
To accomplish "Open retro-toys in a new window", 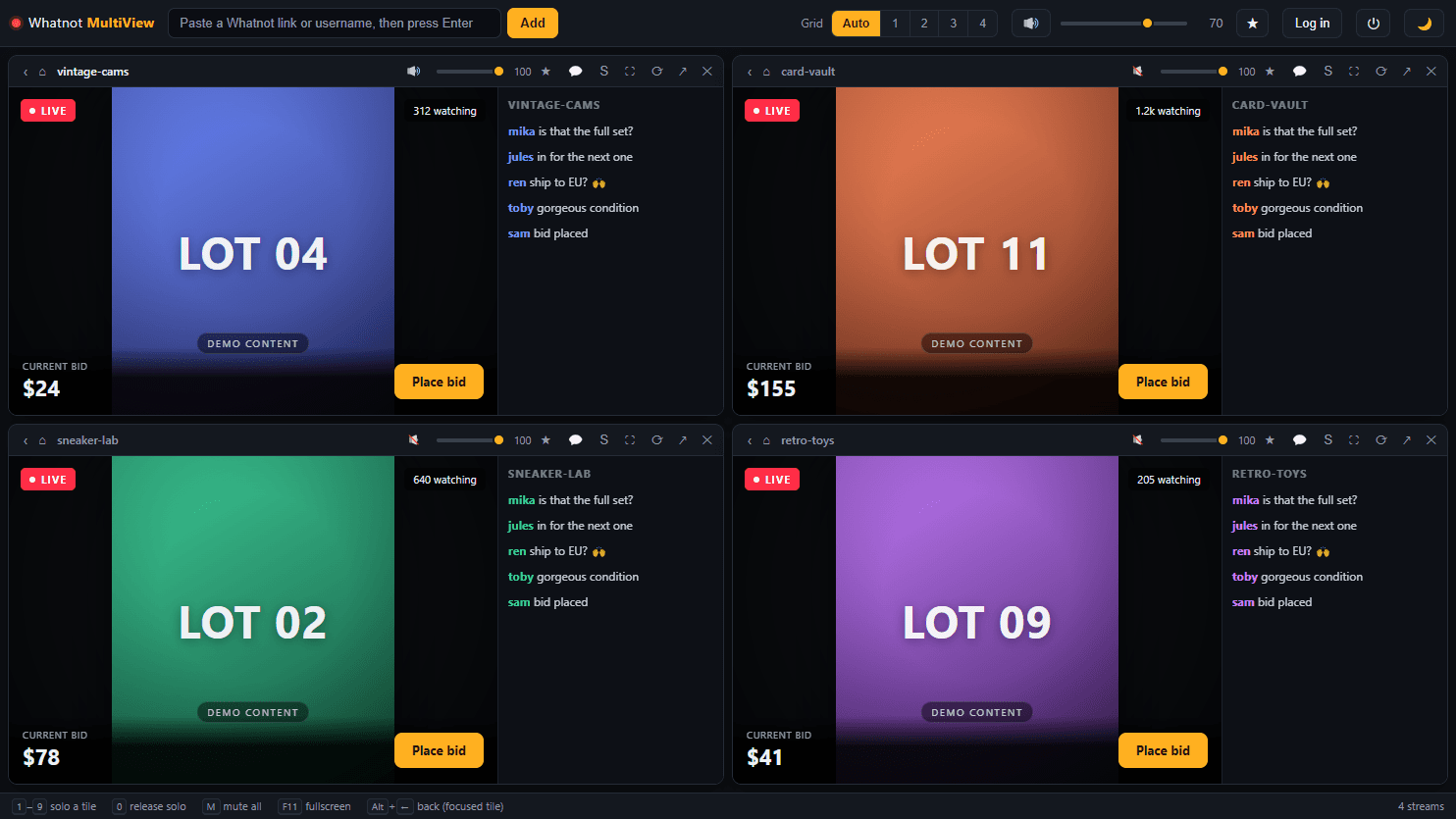I will 1406,440.
